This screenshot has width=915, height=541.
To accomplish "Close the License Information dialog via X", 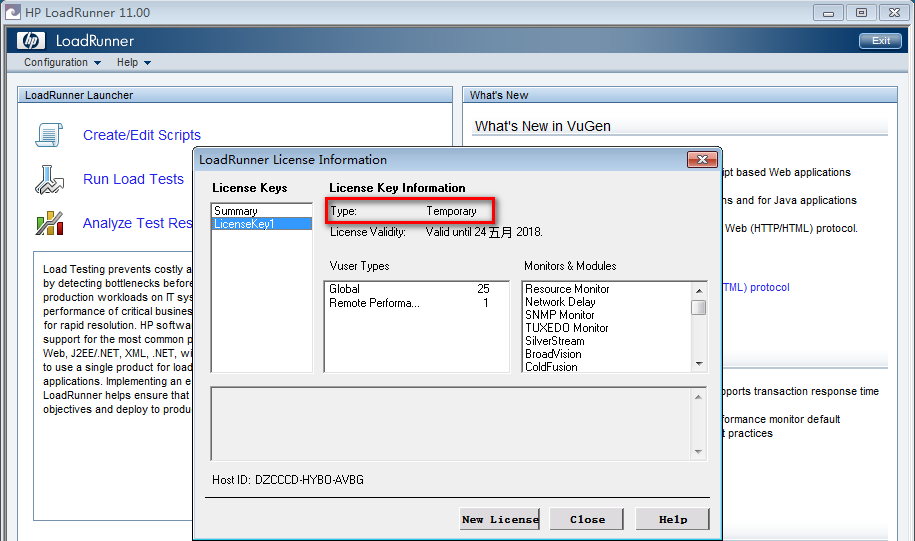I will 703,160.
